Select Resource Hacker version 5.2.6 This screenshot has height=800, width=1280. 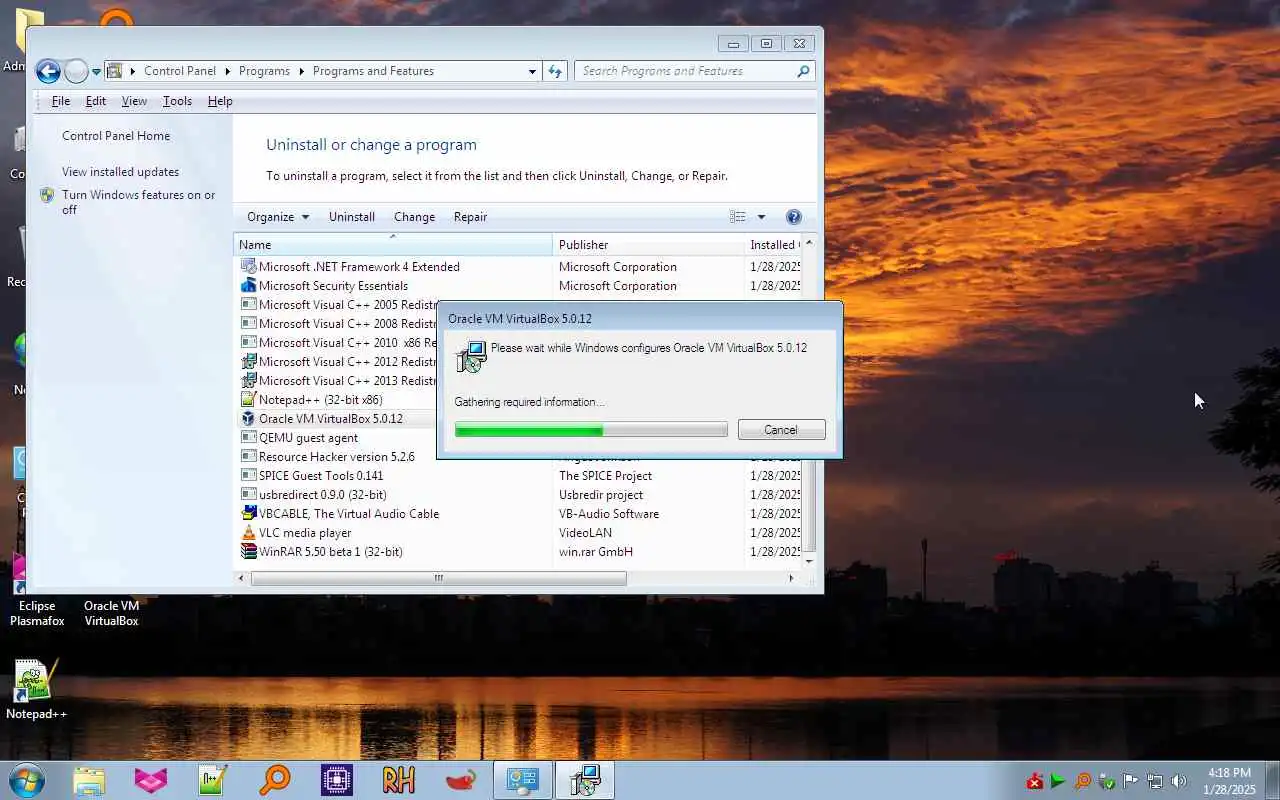click(x=336, y=457)
